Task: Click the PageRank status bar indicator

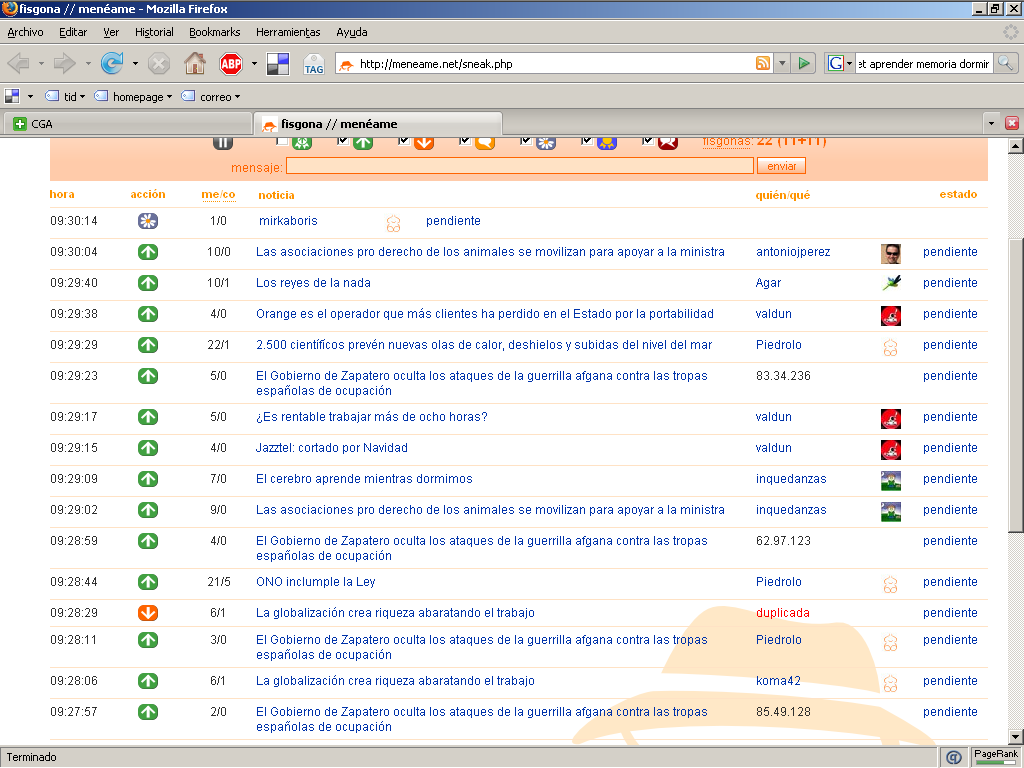Action: tap(995, 757)
